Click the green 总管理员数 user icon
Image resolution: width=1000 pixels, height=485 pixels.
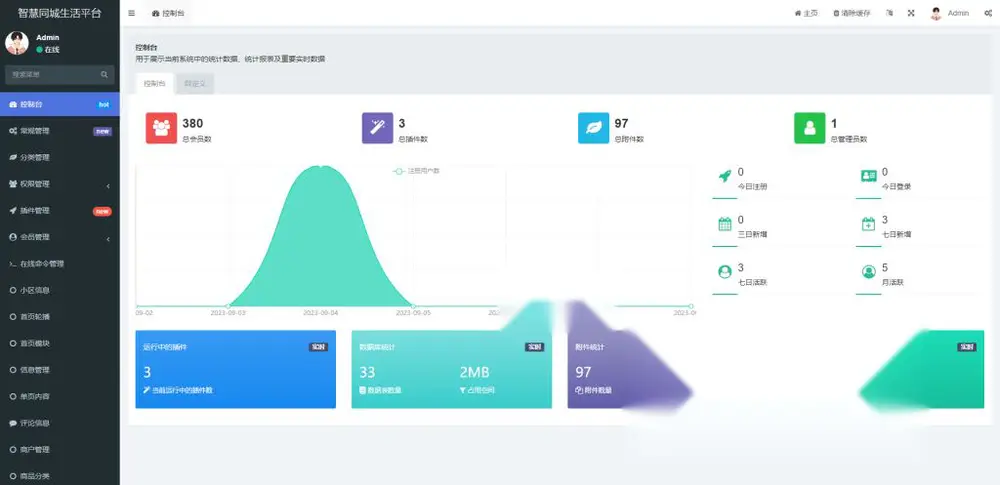tap(810, 128)
